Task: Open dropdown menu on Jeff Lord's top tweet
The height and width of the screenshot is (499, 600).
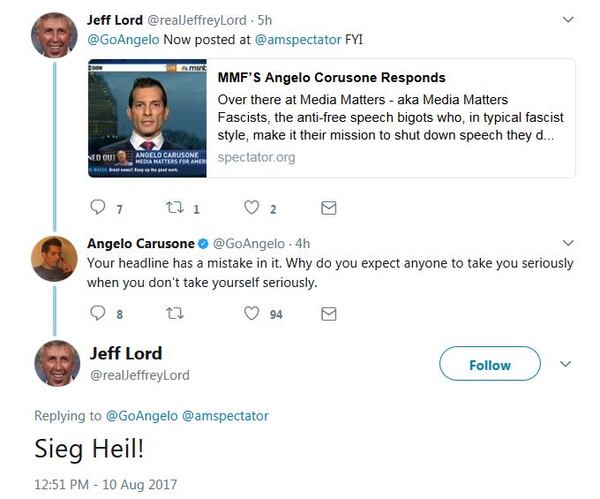Action: 568,19
